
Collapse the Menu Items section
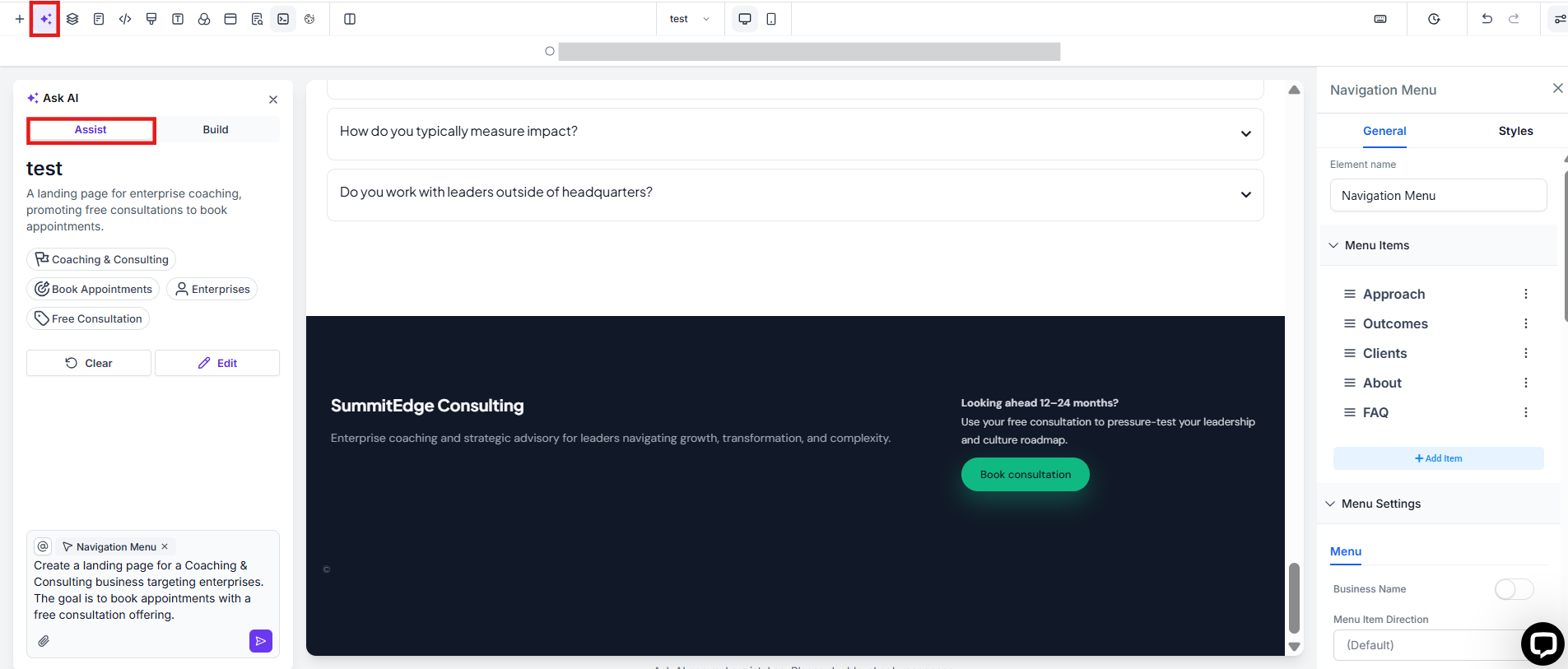coord(1333,245)
